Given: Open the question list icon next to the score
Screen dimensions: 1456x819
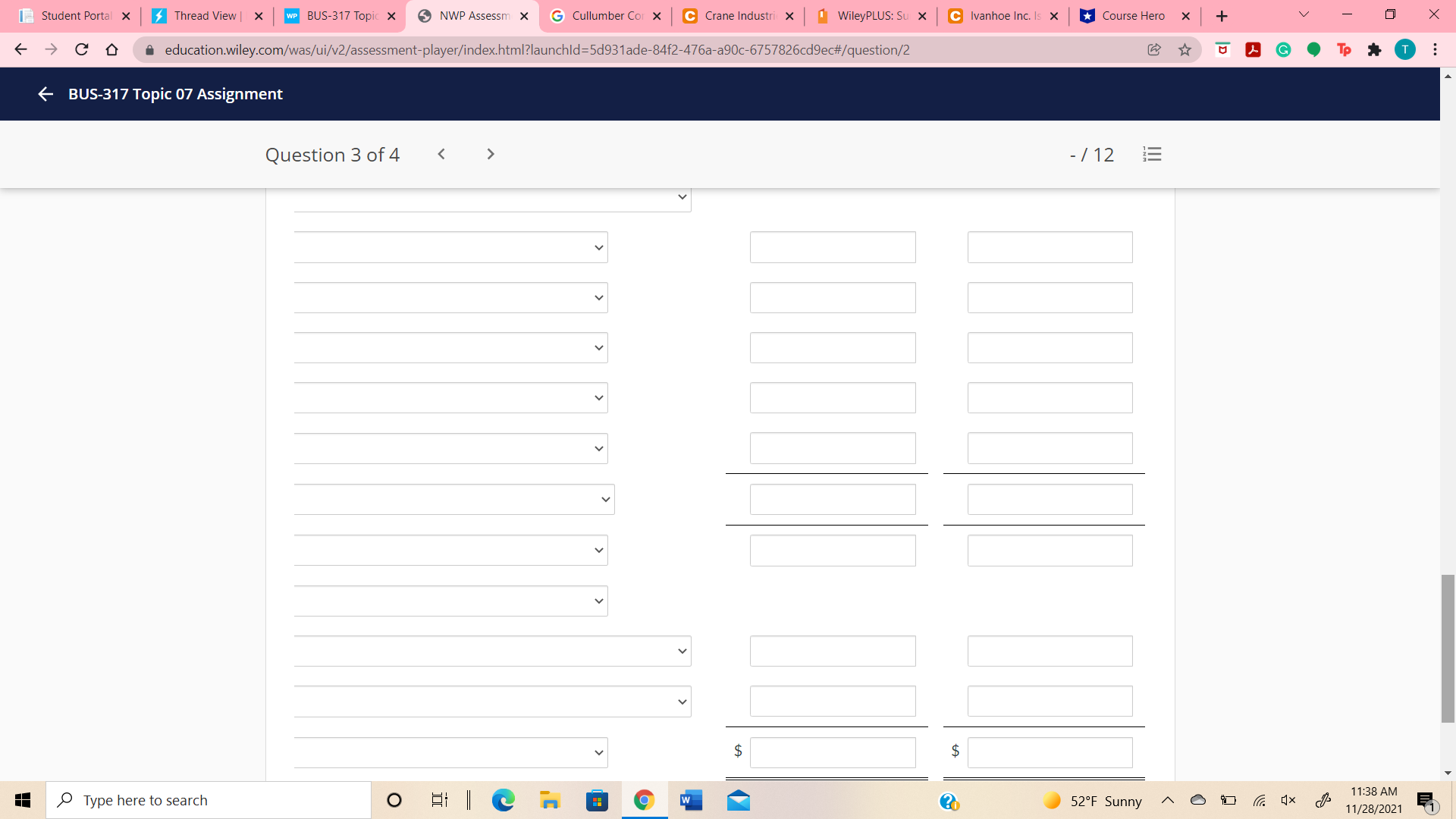Looking at the screenshot, I should [1152, 155].
